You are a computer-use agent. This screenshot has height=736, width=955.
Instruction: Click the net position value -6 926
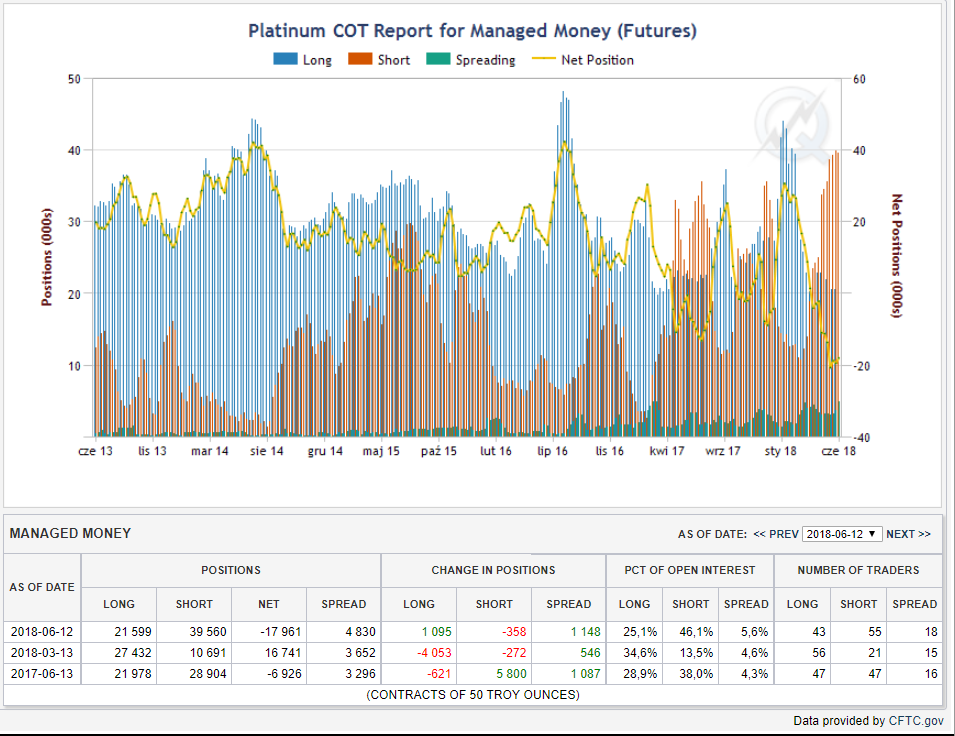pyautogui.click(x=284, y=674)
